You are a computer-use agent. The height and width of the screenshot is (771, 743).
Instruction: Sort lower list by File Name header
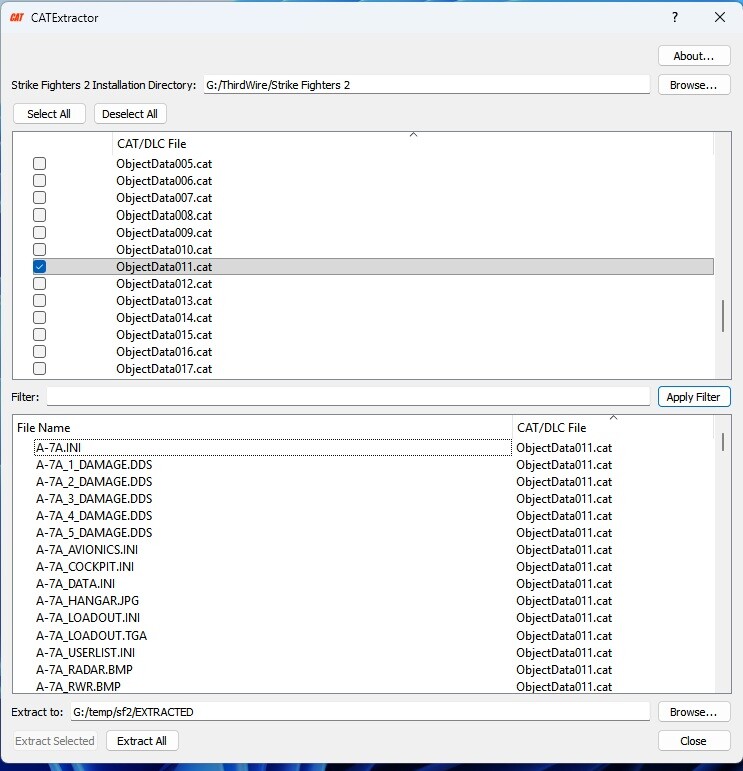263,428
